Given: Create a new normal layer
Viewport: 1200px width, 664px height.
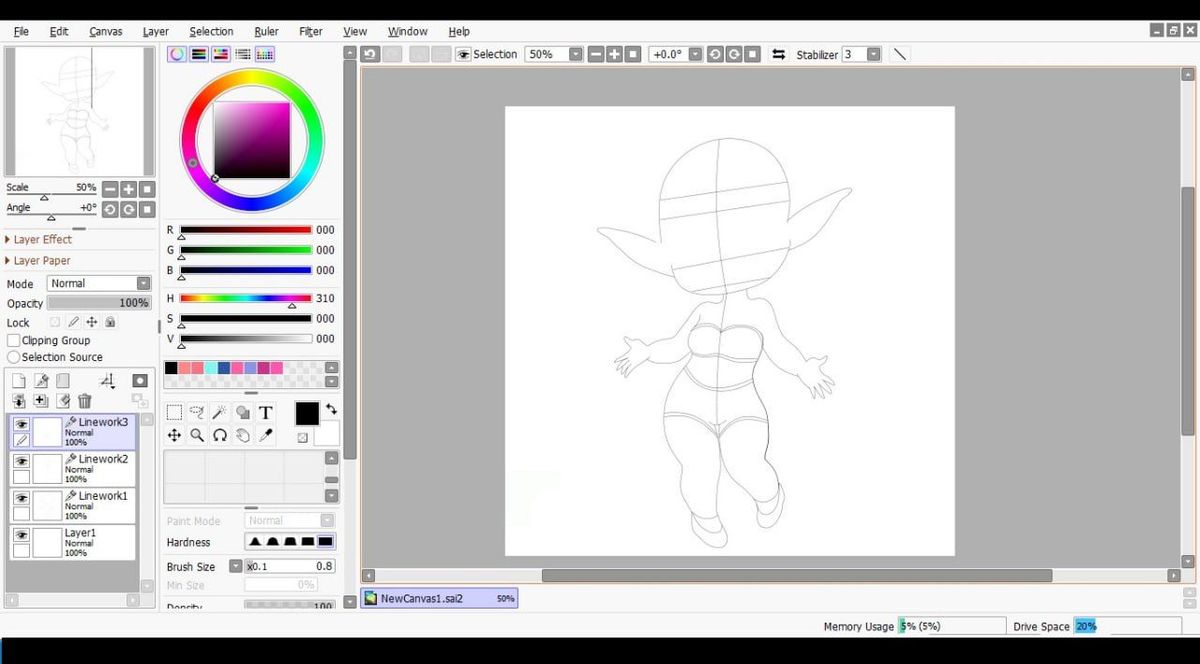Looking at the screenshot, I should coord(19,381).
